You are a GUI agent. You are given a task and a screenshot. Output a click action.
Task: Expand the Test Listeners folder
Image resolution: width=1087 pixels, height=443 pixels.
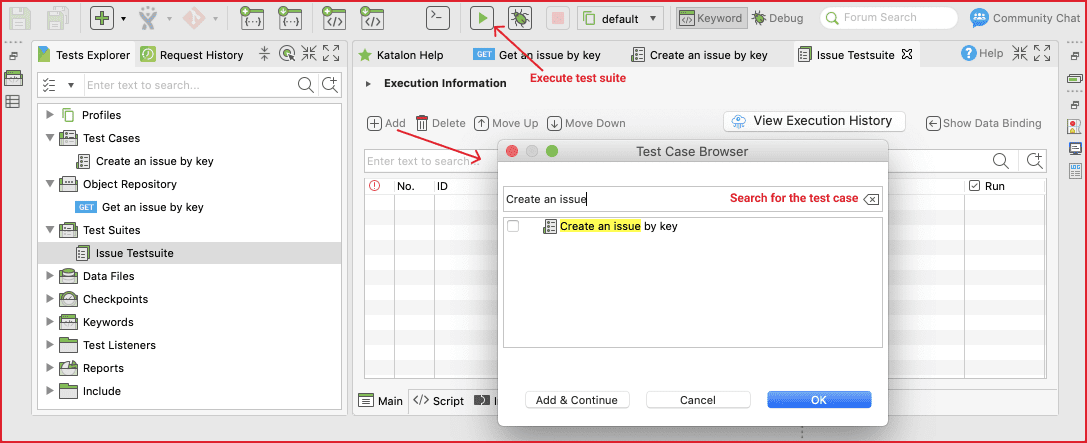tap(49, 345)
